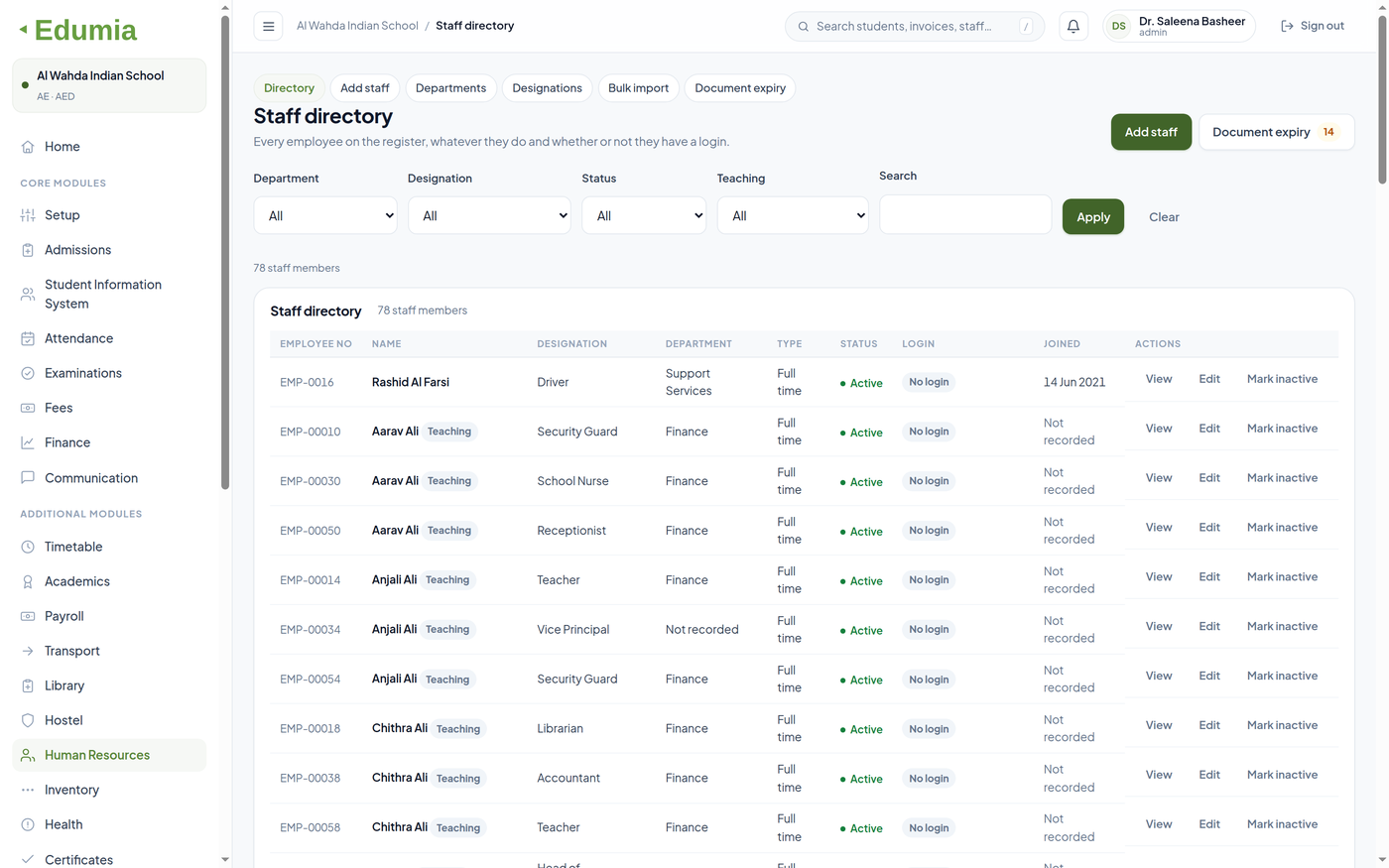The height and width of the screenshot is (868, 1389).
Task: Switch to the Designations tab
Action: point(547,88)
